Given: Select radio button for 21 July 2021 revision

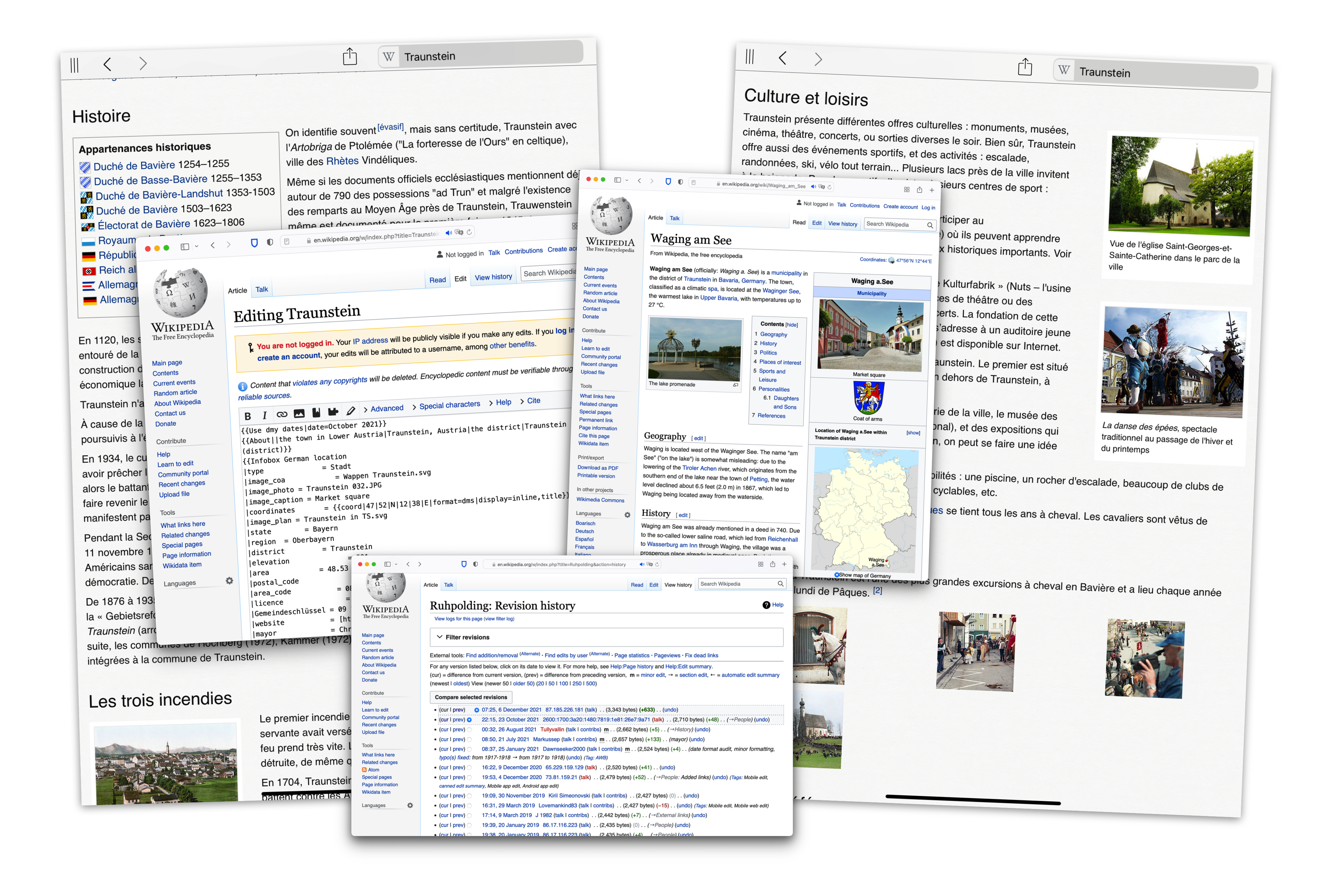Looking at the screenshot, I should 469,739.
